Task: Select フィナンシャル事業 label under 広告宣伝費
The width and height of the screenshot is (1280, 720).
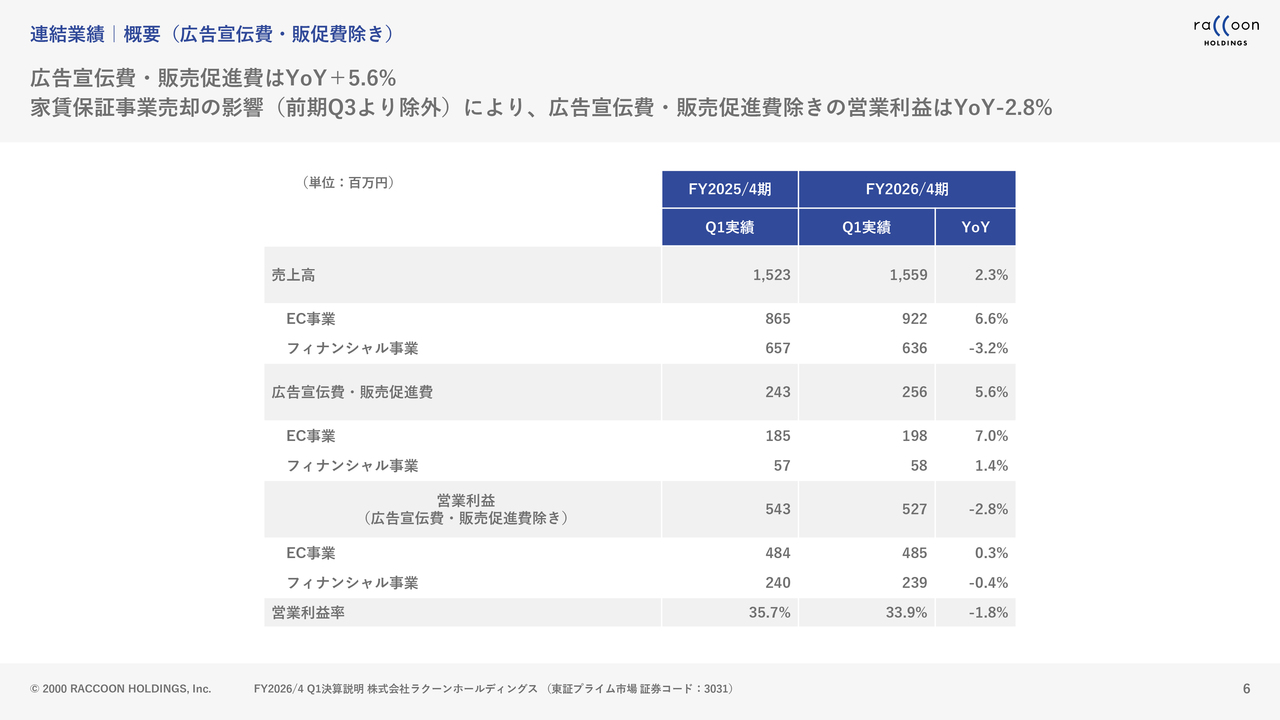Action: coord(352,465)
